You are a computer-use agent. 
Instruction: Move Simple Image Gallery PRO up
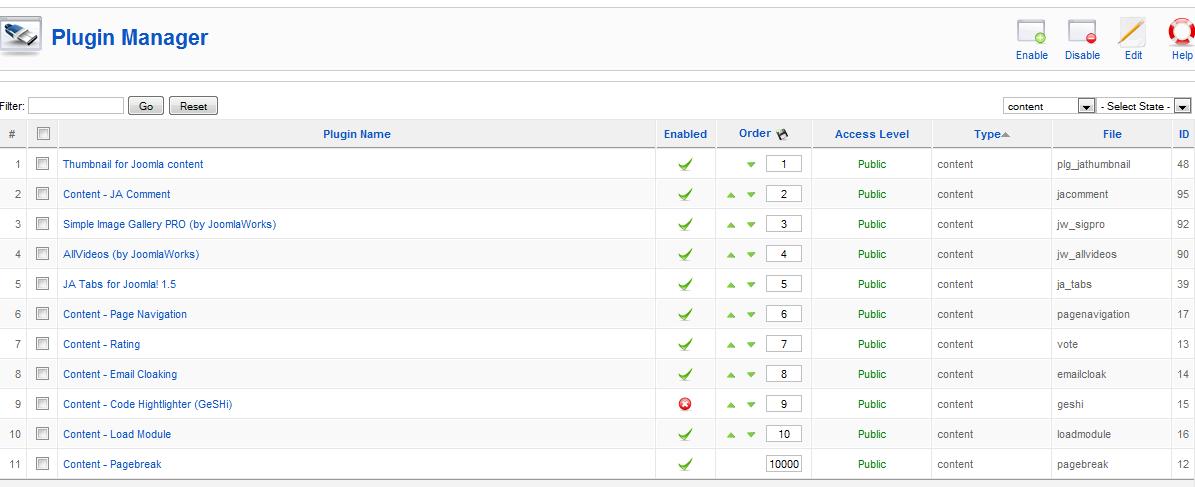click(731, 224)
